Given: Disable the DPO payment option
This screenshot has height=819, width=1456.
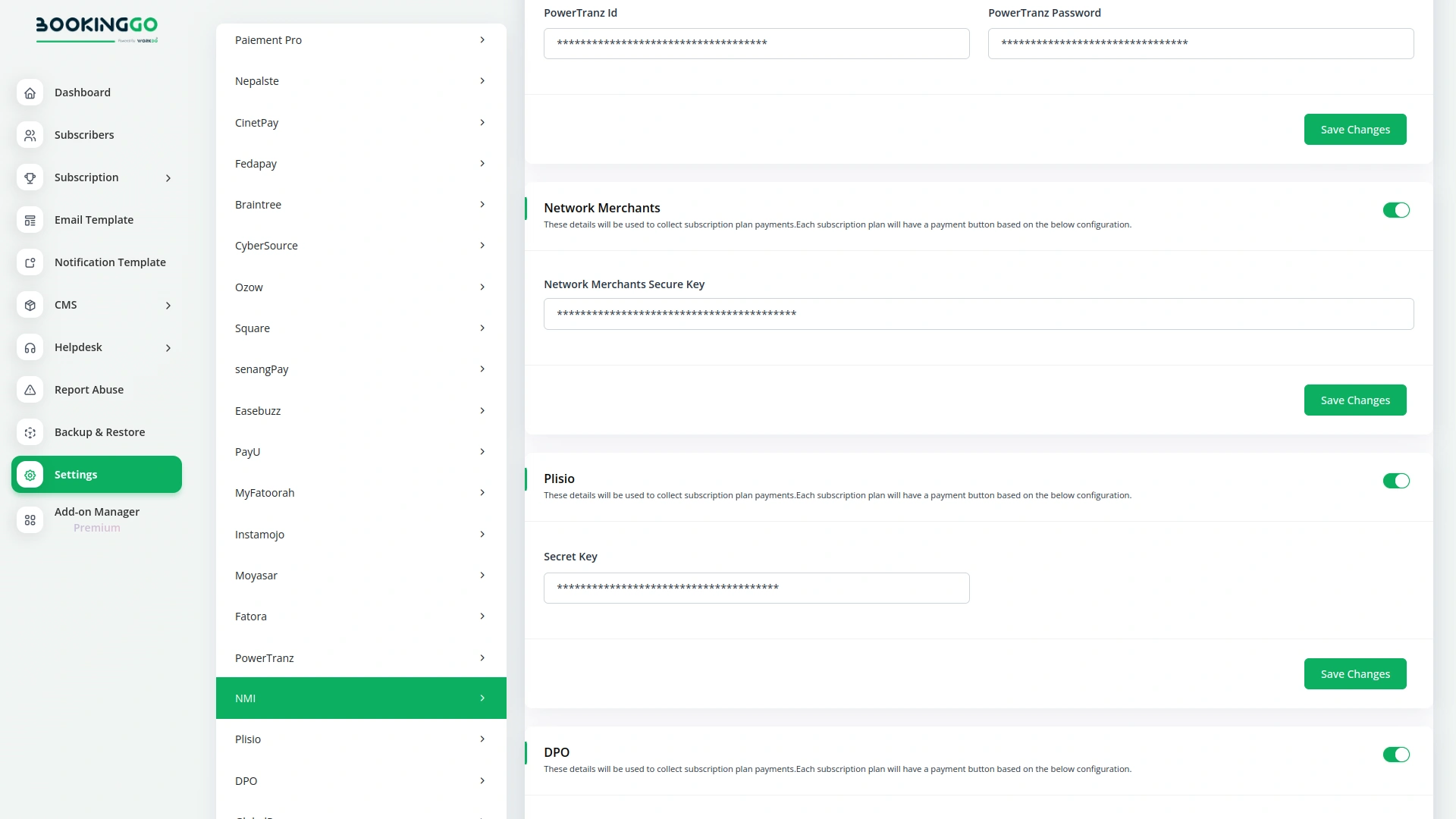Looking at the screenshot, I should coord(1396,755).
